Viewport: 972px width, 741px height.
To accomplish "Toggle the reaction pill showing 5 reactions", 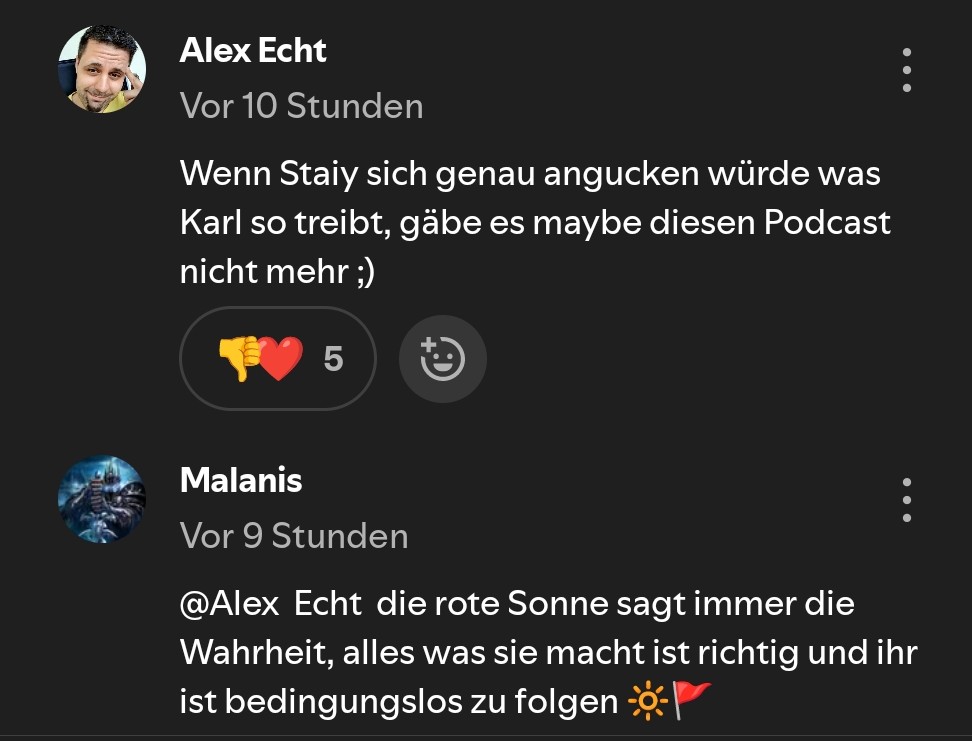I will [277, 359].
